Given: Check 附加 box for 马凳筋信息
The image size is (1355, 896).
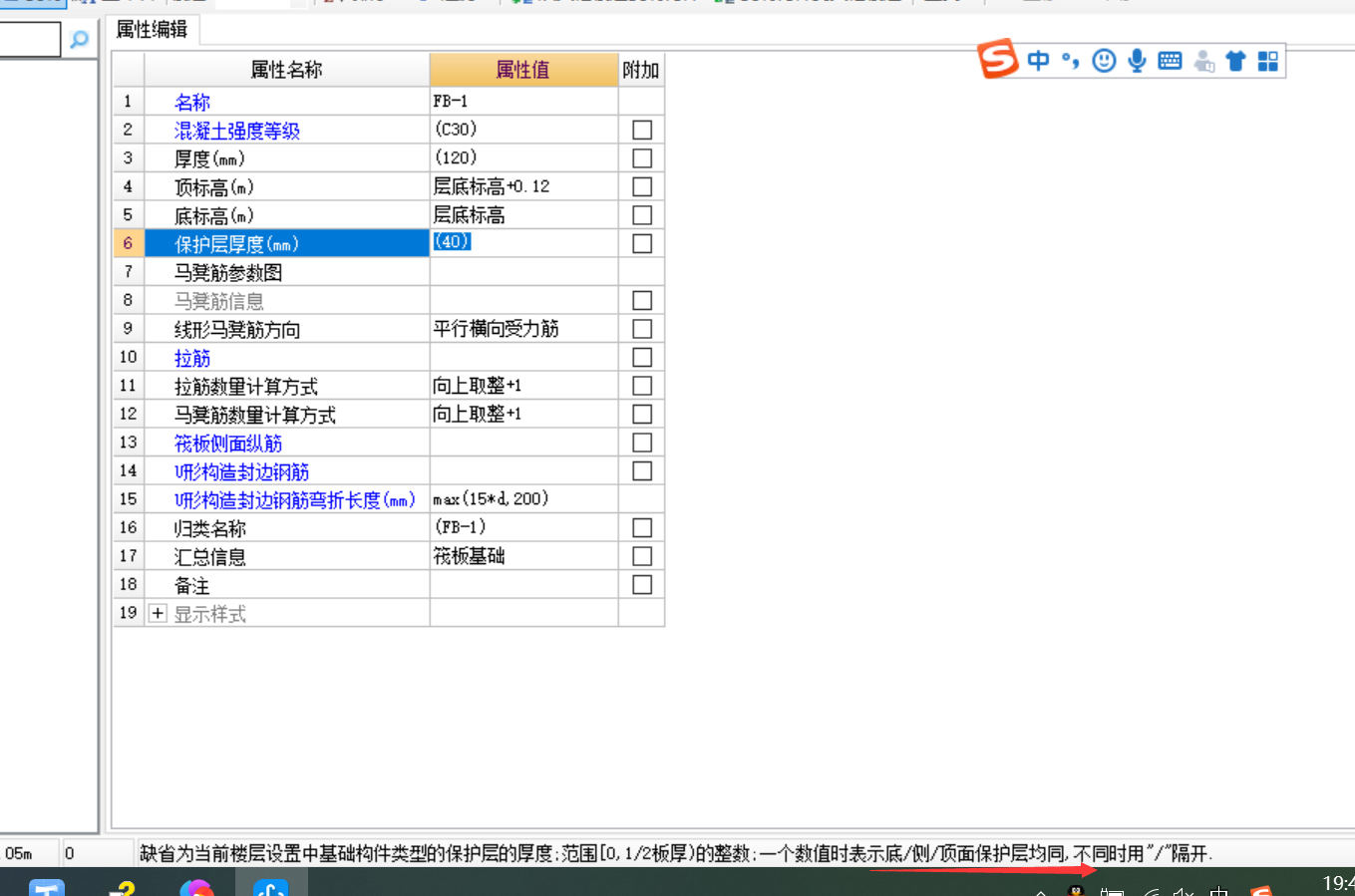Looking at the screenshot, I should 642,300.
